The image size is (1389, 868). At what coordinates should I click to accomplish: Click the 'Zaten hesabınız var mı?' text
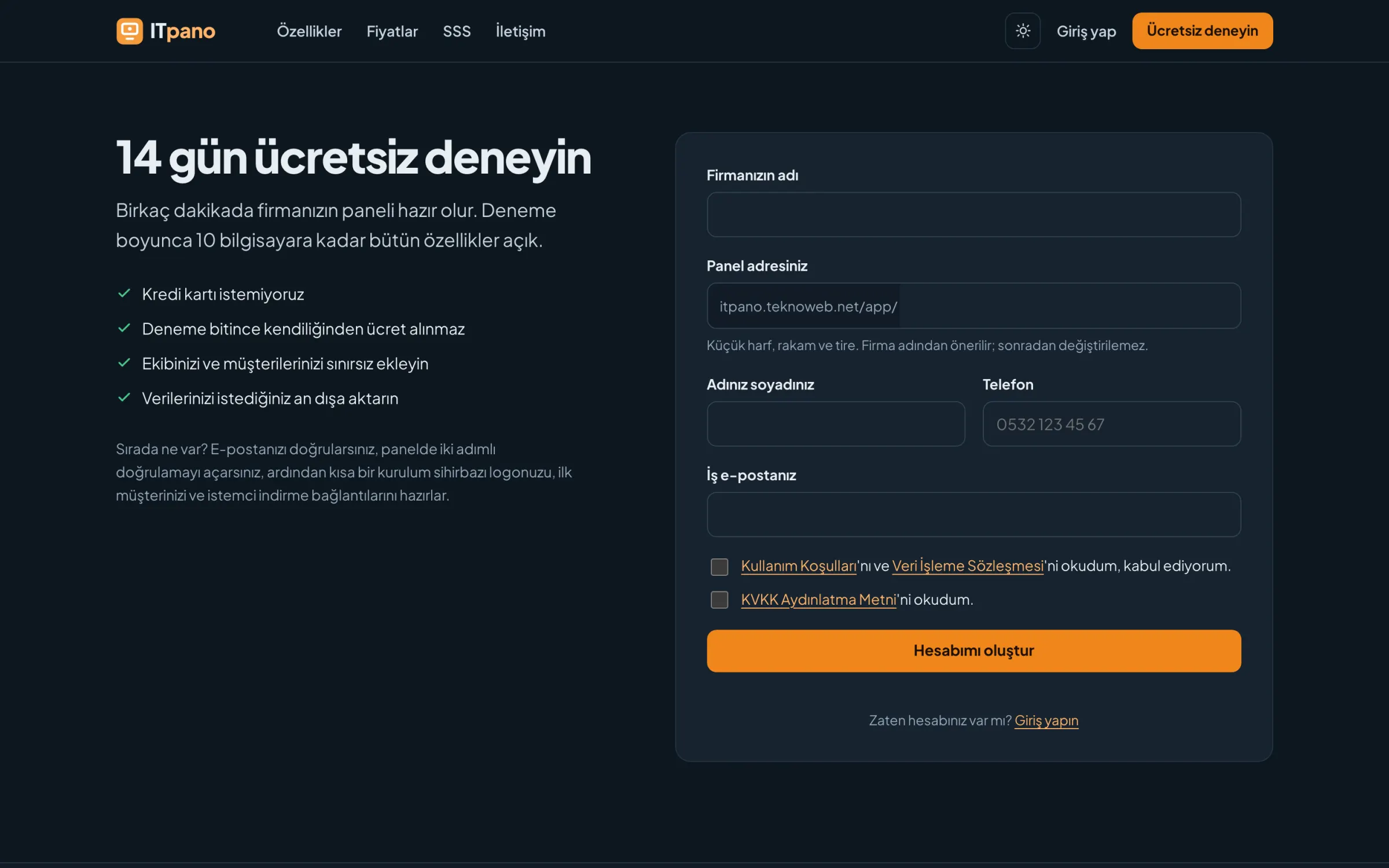[940, 720]
